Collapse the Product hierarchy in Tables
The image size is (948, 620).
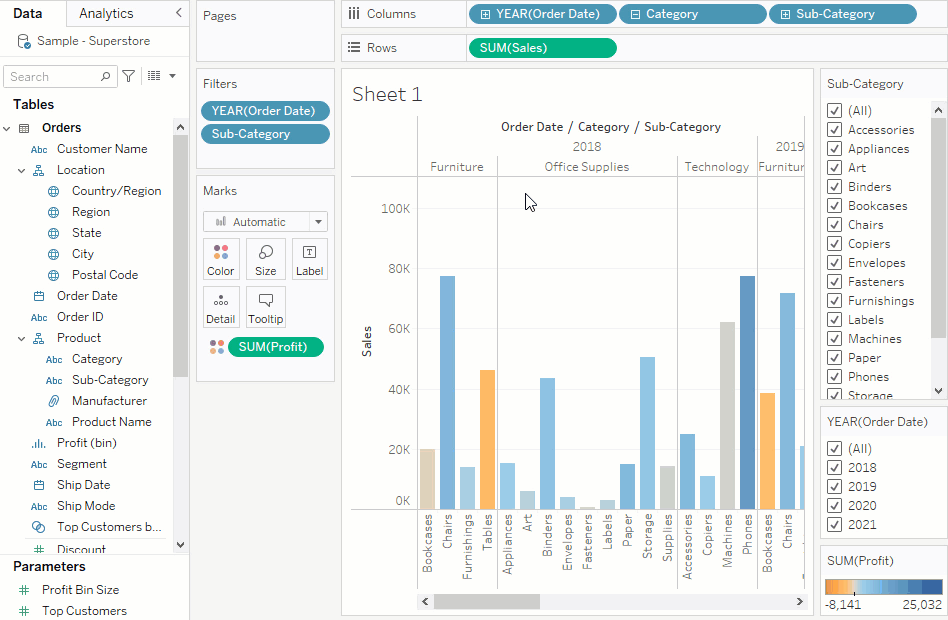(22, 338)
